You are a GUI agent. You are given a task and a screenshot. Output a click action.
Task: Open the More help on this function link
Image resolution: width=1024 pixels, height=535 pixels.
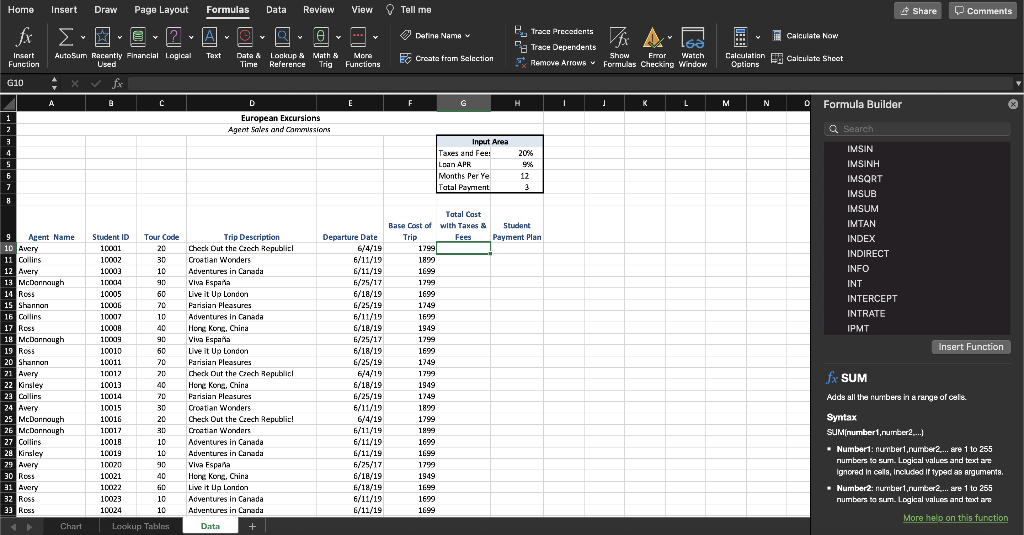click(x=955, y=518)
